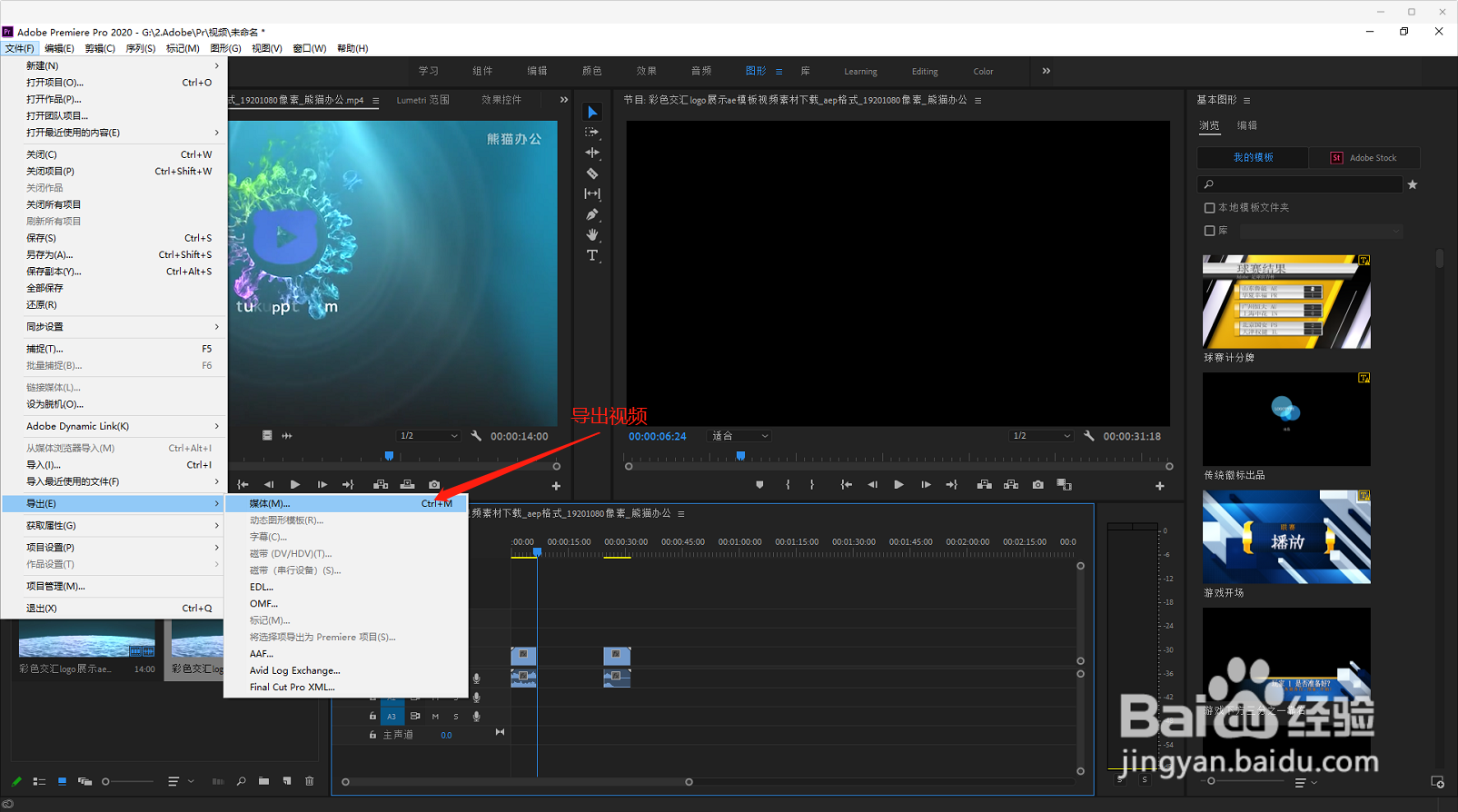Viewport: 1458px width, 812px height.
Task: Play program monitor video
Action: tap(898, 485)
